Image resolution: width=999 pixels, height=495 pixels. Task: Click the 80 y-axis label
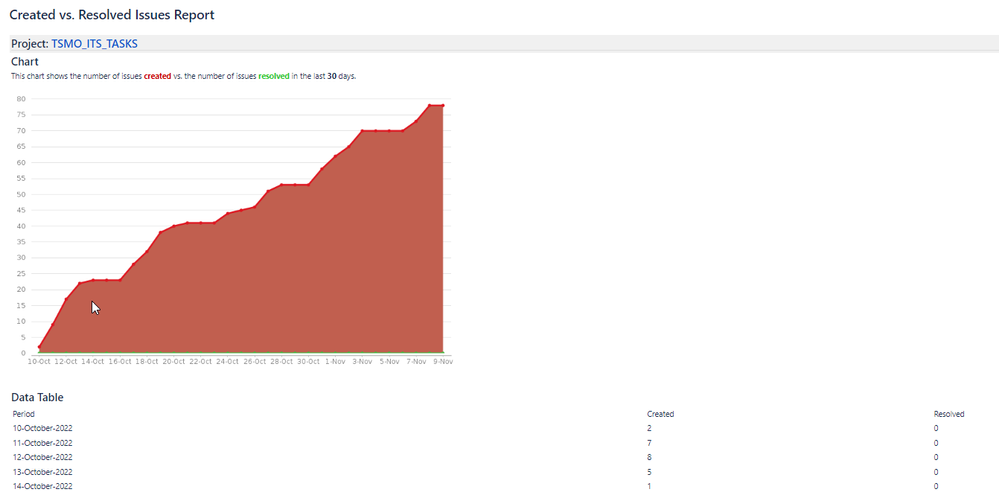coord(21,99)
